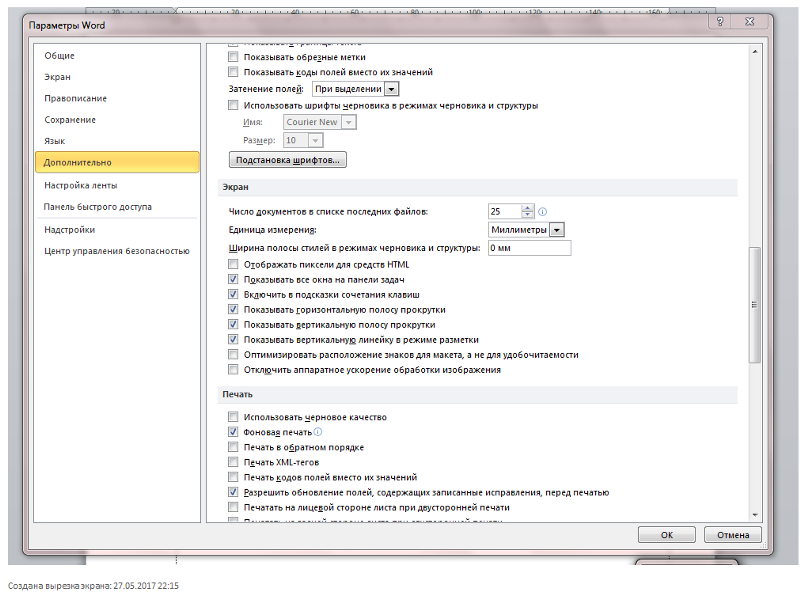Screen dimensions: 800x612
Task: Check the Печать XML-тегов option
Action: click(233, 462)
